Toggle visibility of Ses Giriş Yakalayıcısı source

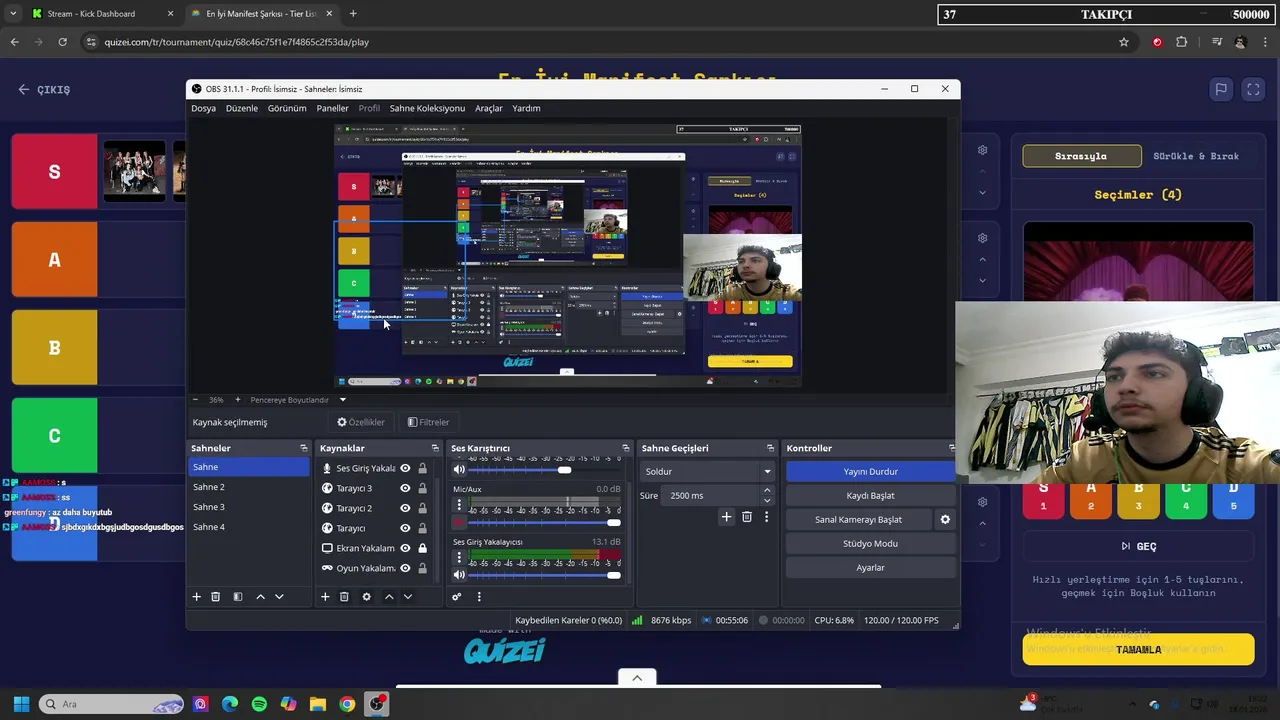click(405, 468)
